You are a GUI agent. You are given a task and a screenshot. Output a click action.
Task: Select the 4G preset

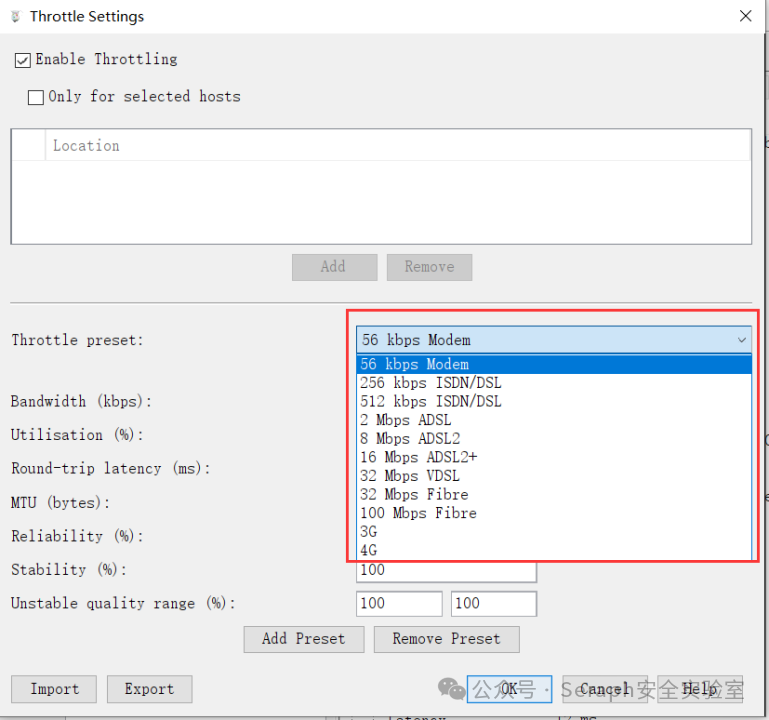554,550
